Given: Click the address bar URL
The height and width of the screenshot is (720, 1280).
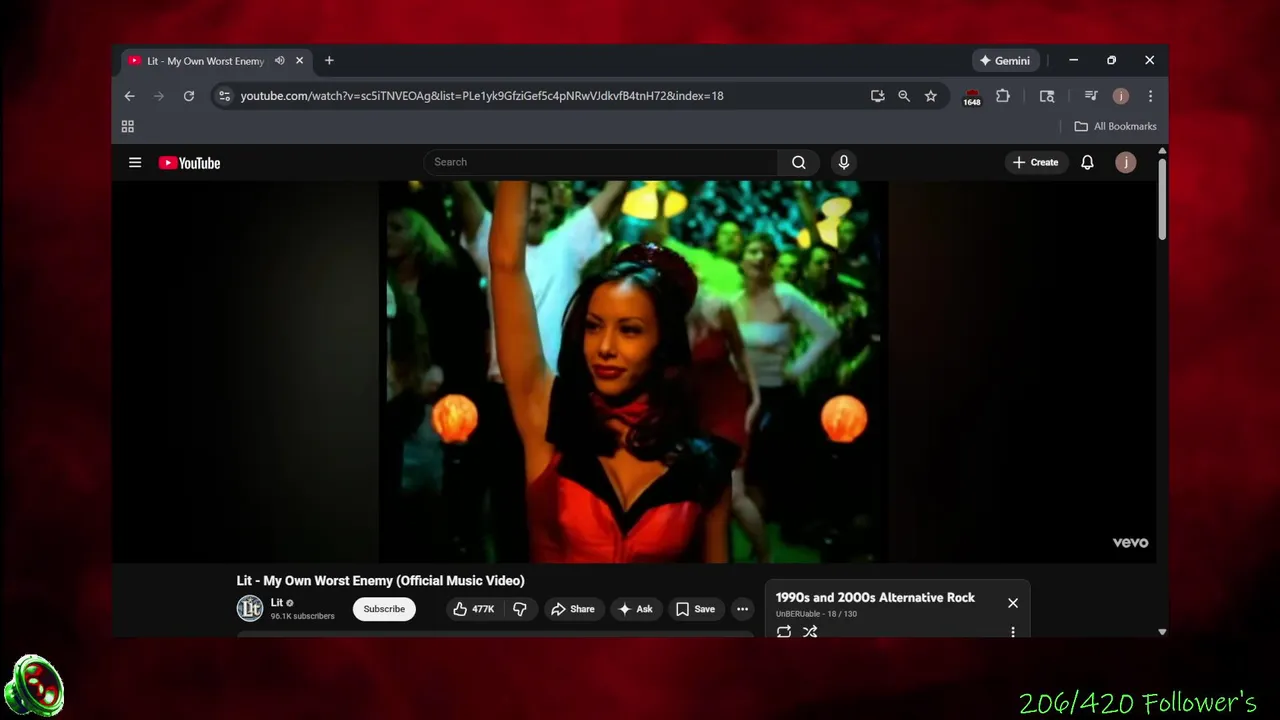Looking at the screenshot, I should [481, 96].
